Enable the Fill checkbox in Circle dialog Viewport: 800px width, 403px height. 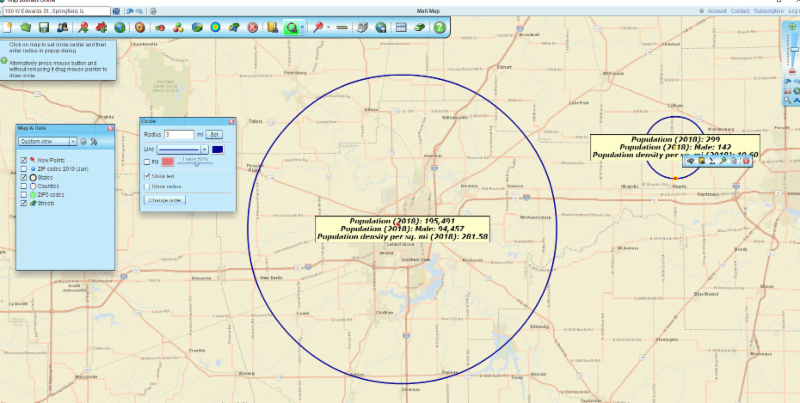point(147,162)
